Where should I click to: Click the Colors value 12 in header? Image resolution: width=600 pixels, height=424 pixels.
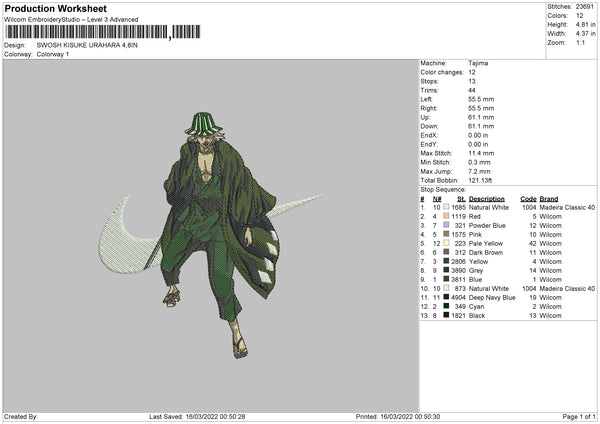tap(579, 16)
